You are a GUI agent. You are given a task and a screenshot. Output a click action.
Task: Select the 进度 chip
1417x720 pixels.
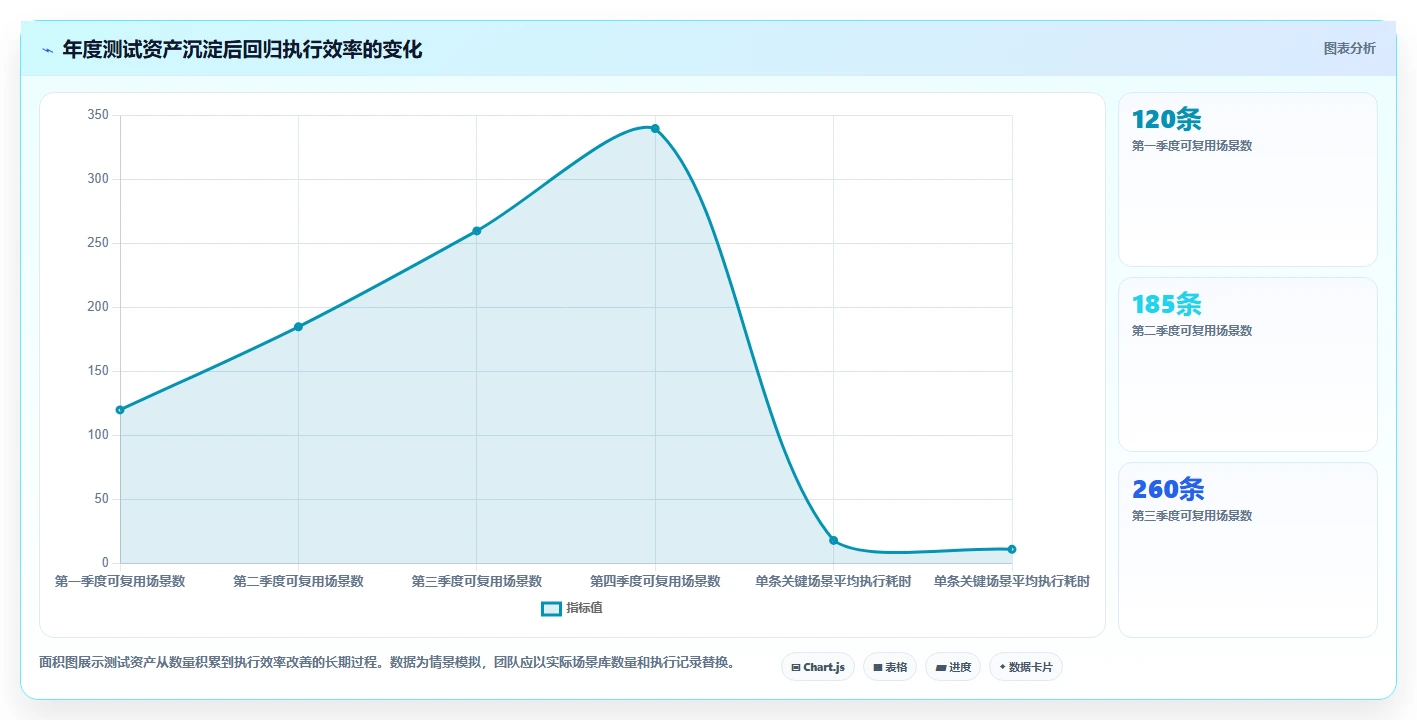click(953, 667)
